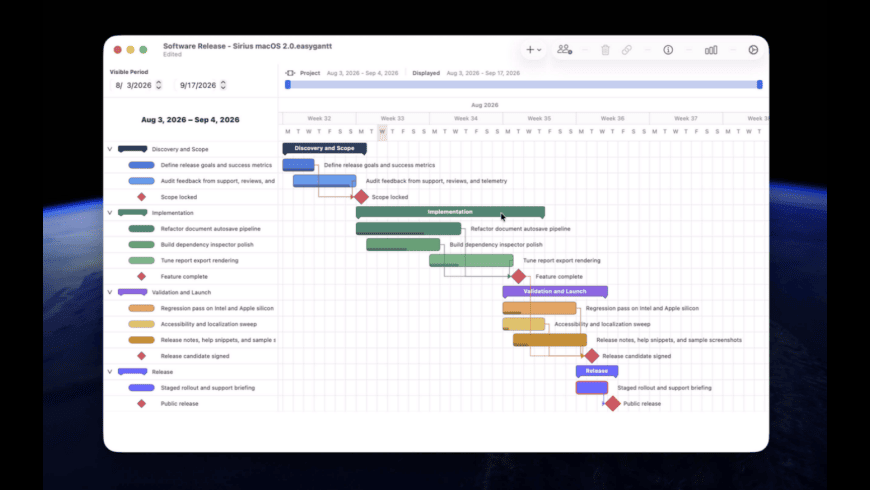This screenshot has height=490, width=870.
Task: Select Regression pass row in task list
Action: (191, 308)
